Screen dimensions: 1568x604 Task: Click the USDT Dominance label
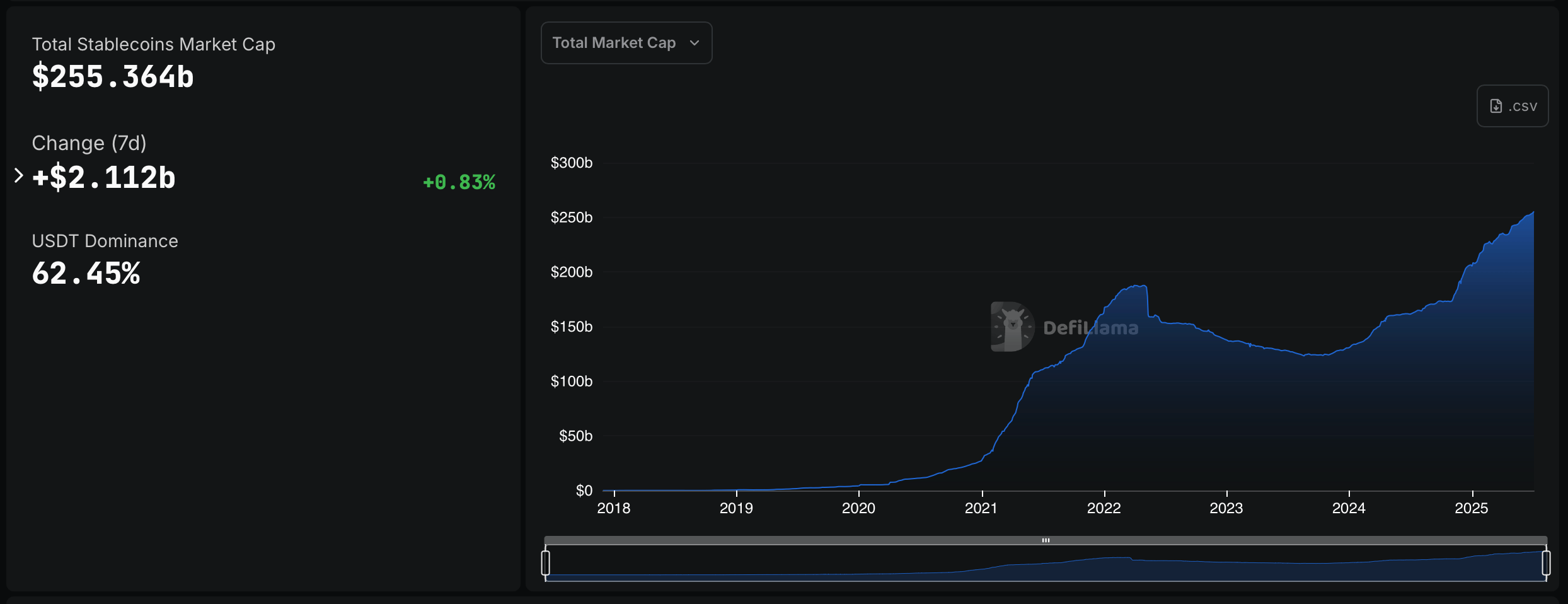tap(105, 241)
